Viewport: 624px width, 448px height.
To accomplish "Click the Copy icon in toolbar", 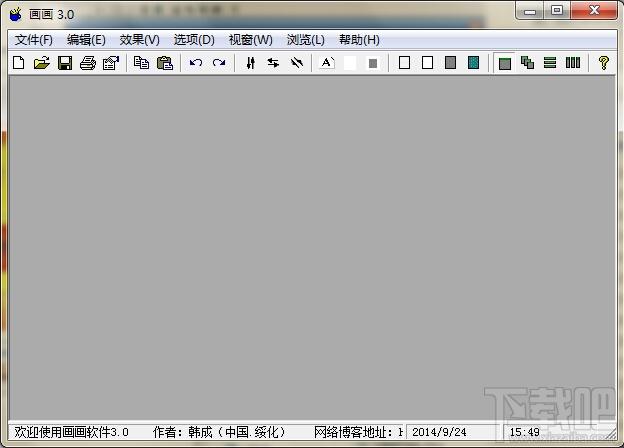I will pos(142,63).
